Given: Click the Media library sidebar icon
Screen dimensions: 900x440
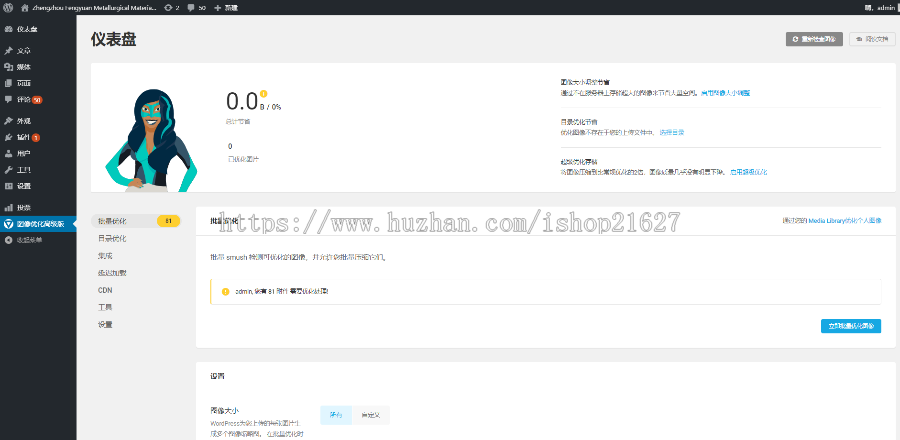Looking at the screenshot, I should tap(9, 67).
